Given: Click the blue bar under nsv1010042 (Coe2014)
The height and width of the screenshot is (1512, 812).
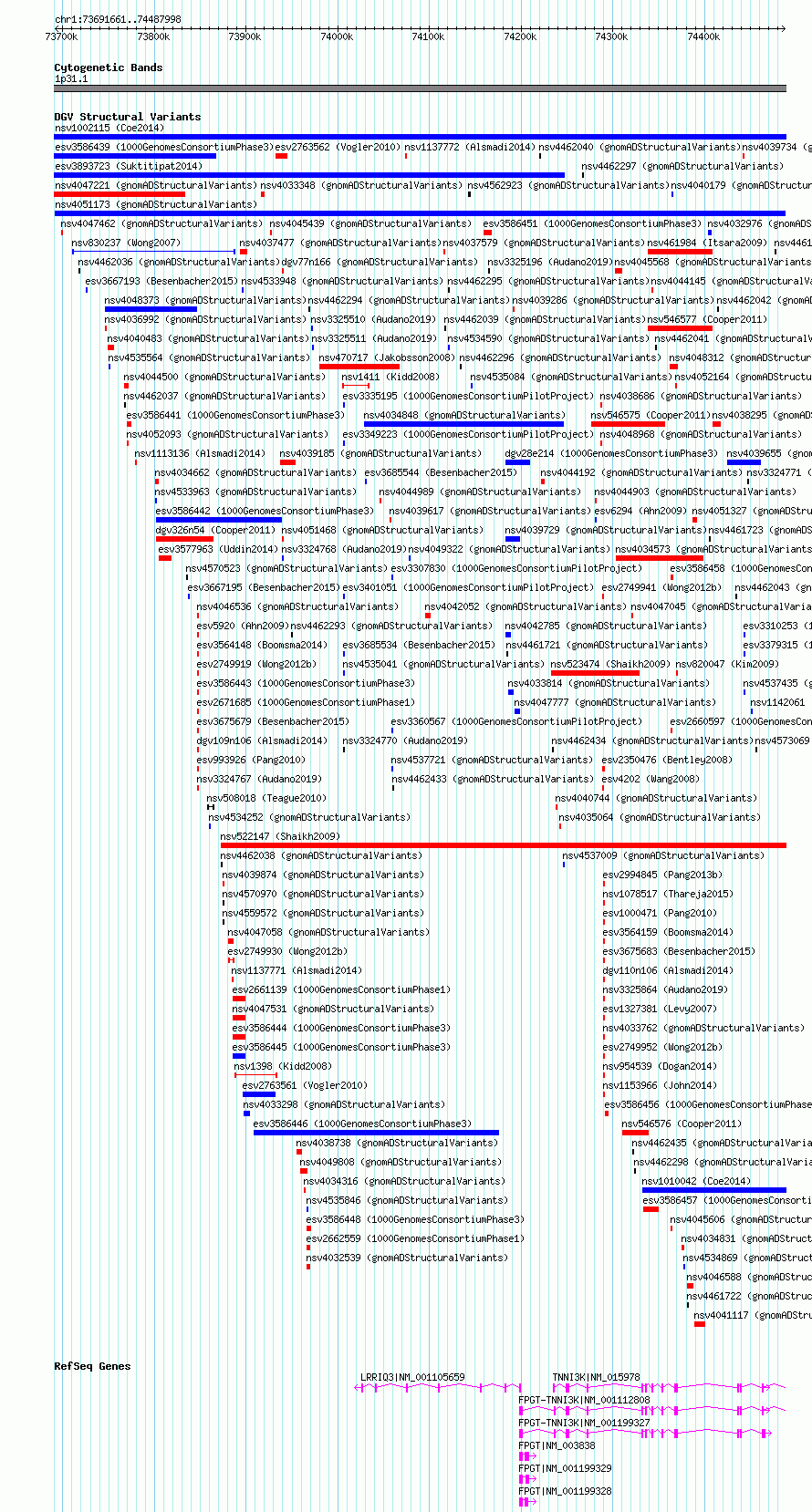Looking at the screenshot, I should click(x=714, y=1190).
